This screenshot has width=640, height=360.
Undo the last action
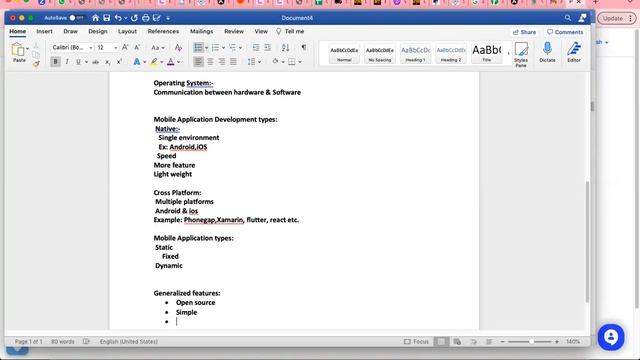click(x=118, y=18)
